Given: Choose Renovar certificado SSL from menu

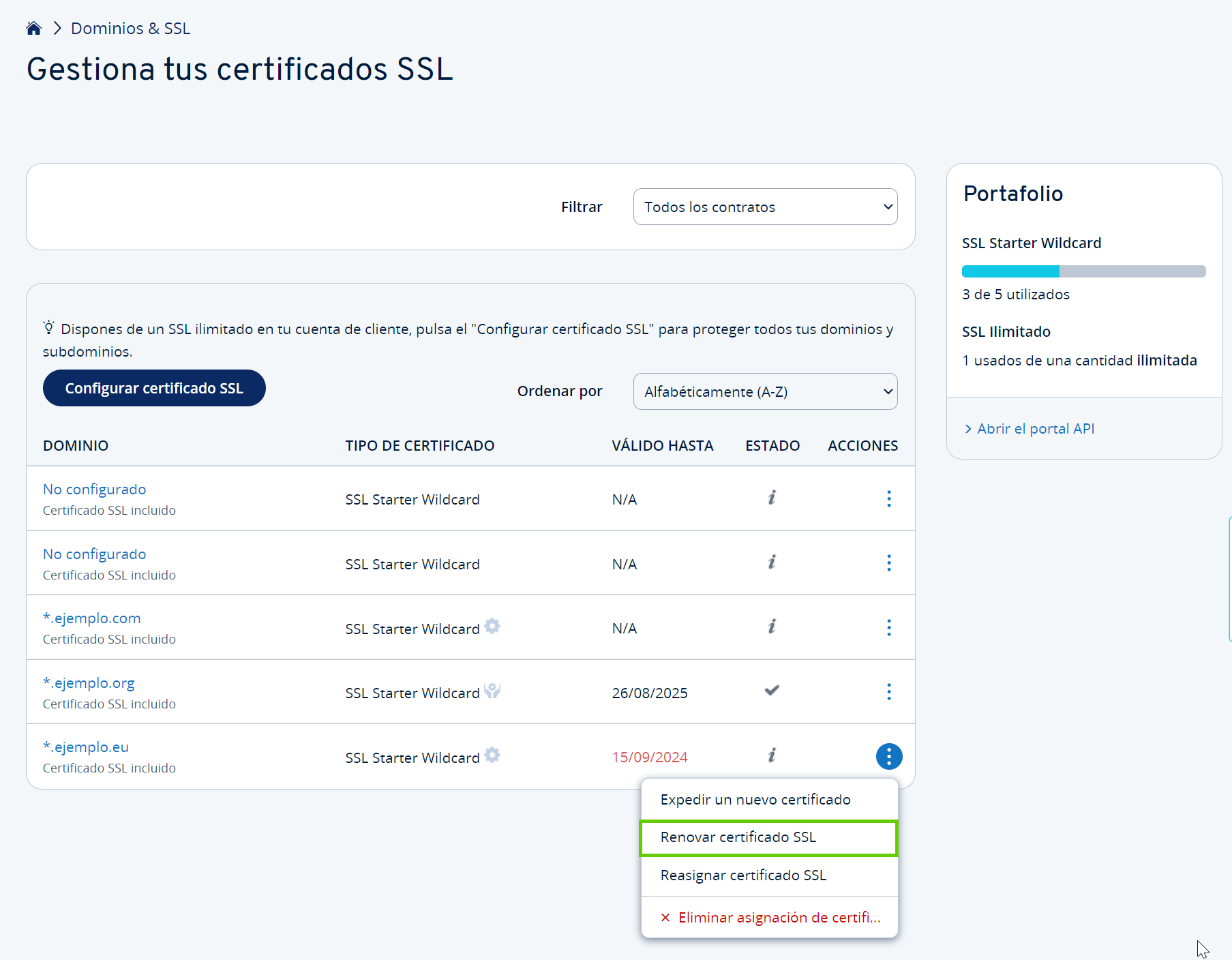Looking at the screenshot, I should coord(769,837).
